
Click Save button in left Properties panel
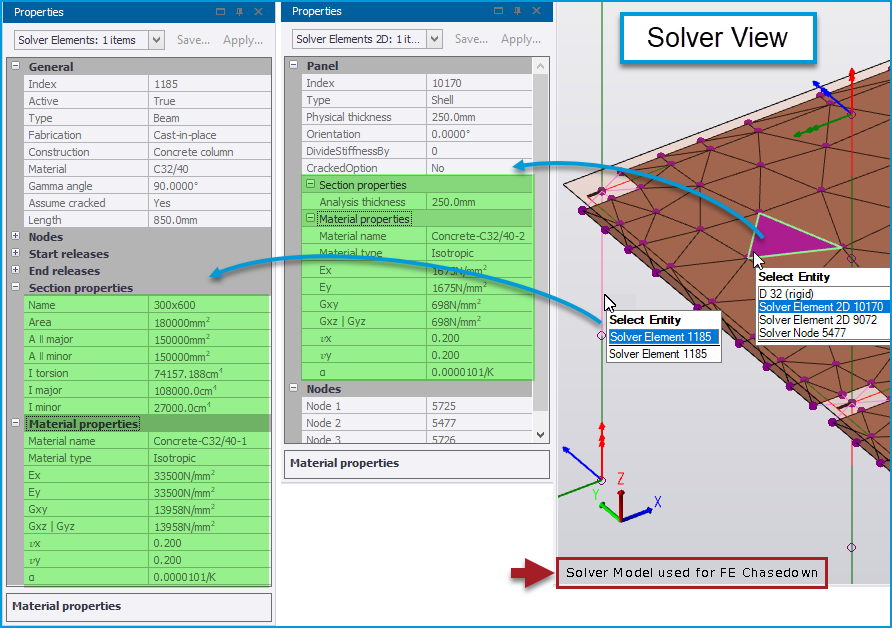click(x=193, y=40)
